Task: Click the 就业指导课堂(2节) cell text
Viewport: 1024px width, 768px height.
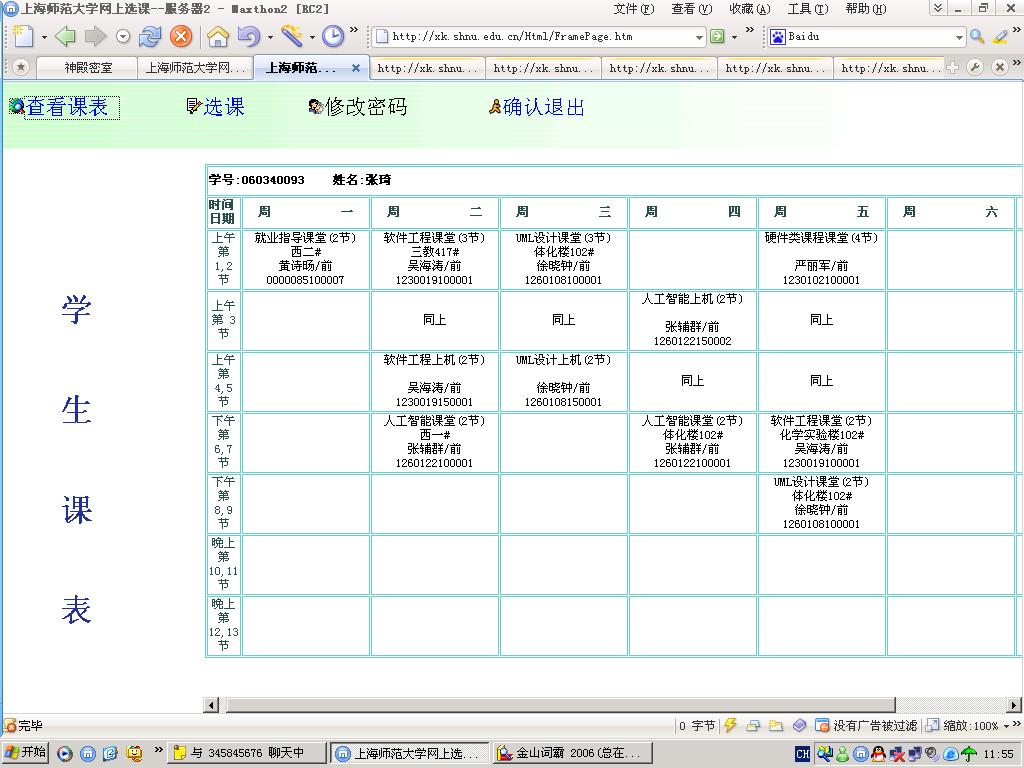Action: click(x=305, y=238)
